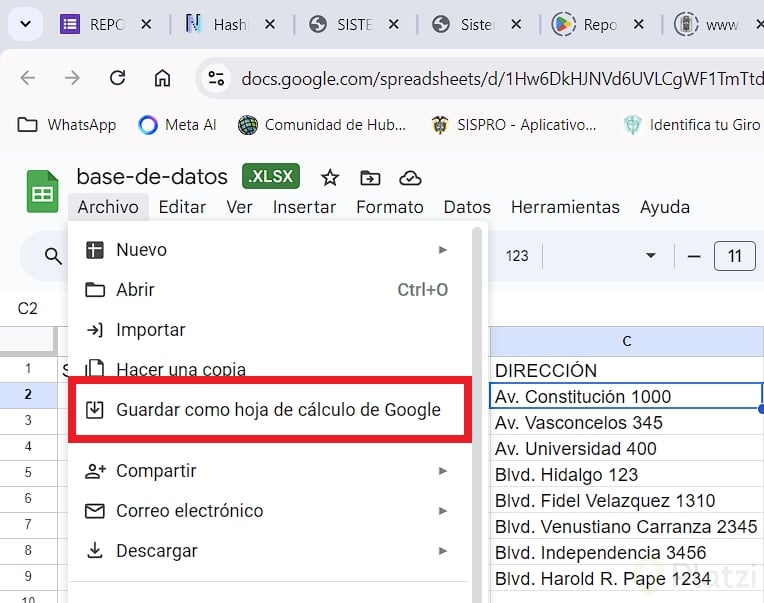Switch to the Repo tab with Play icon
This screenshot has height=603, width=764.
point(599,24)
